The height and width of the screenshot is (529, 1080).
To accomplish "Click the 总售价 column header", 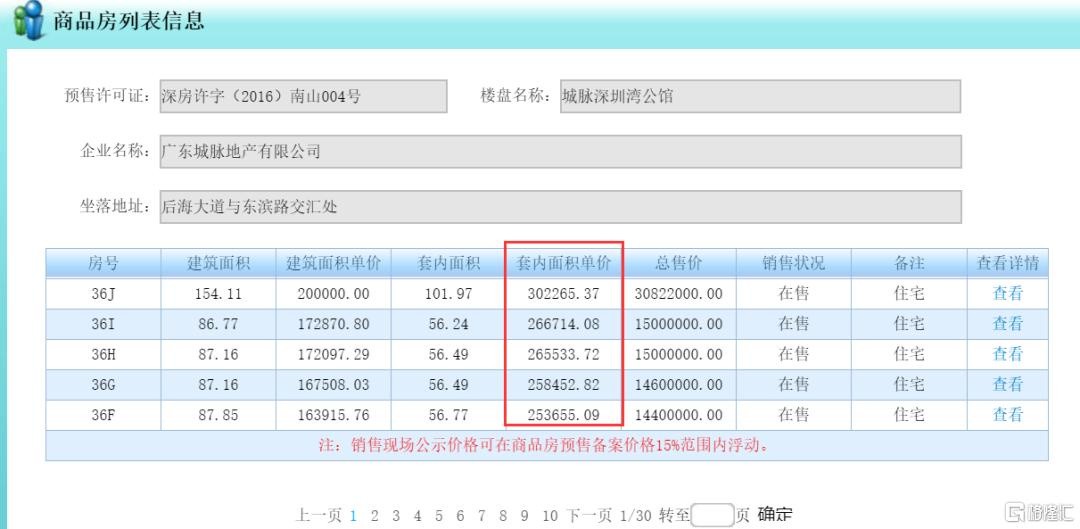I will [678, 264].
